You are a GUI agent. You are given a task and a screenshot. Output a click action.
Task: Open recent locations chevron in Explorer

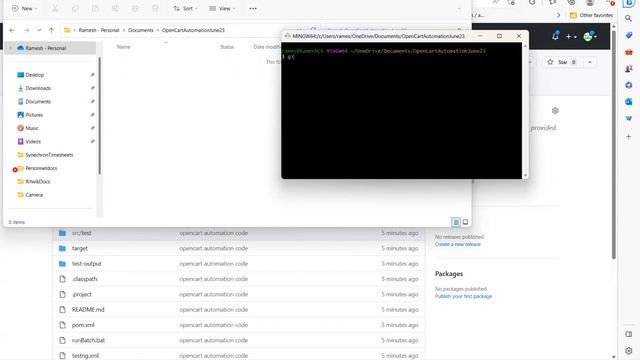39,30
